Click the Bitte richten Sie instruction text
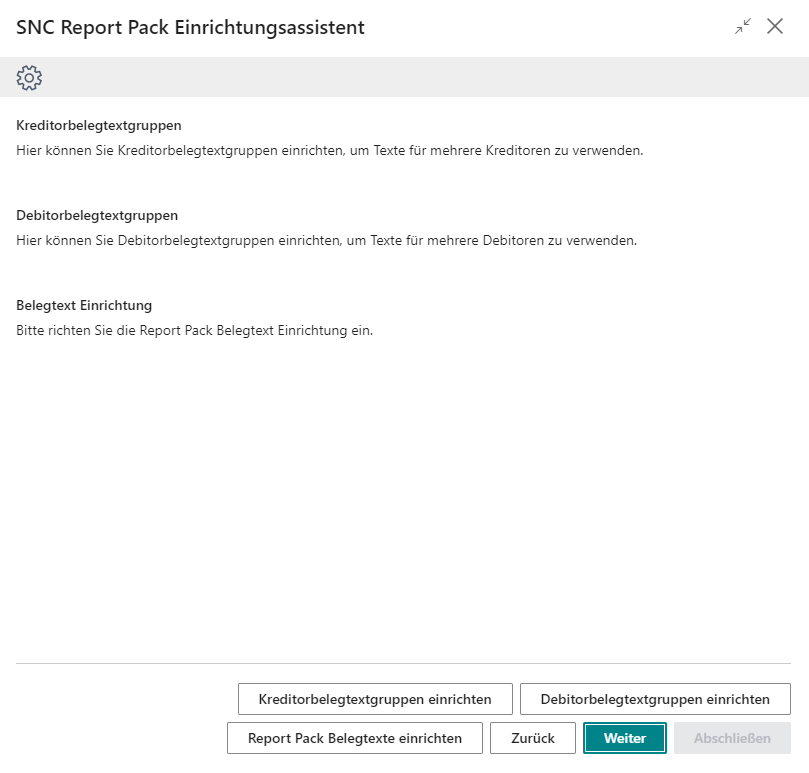This screenshot has width=809, height=773. click(x=194, y=331)
